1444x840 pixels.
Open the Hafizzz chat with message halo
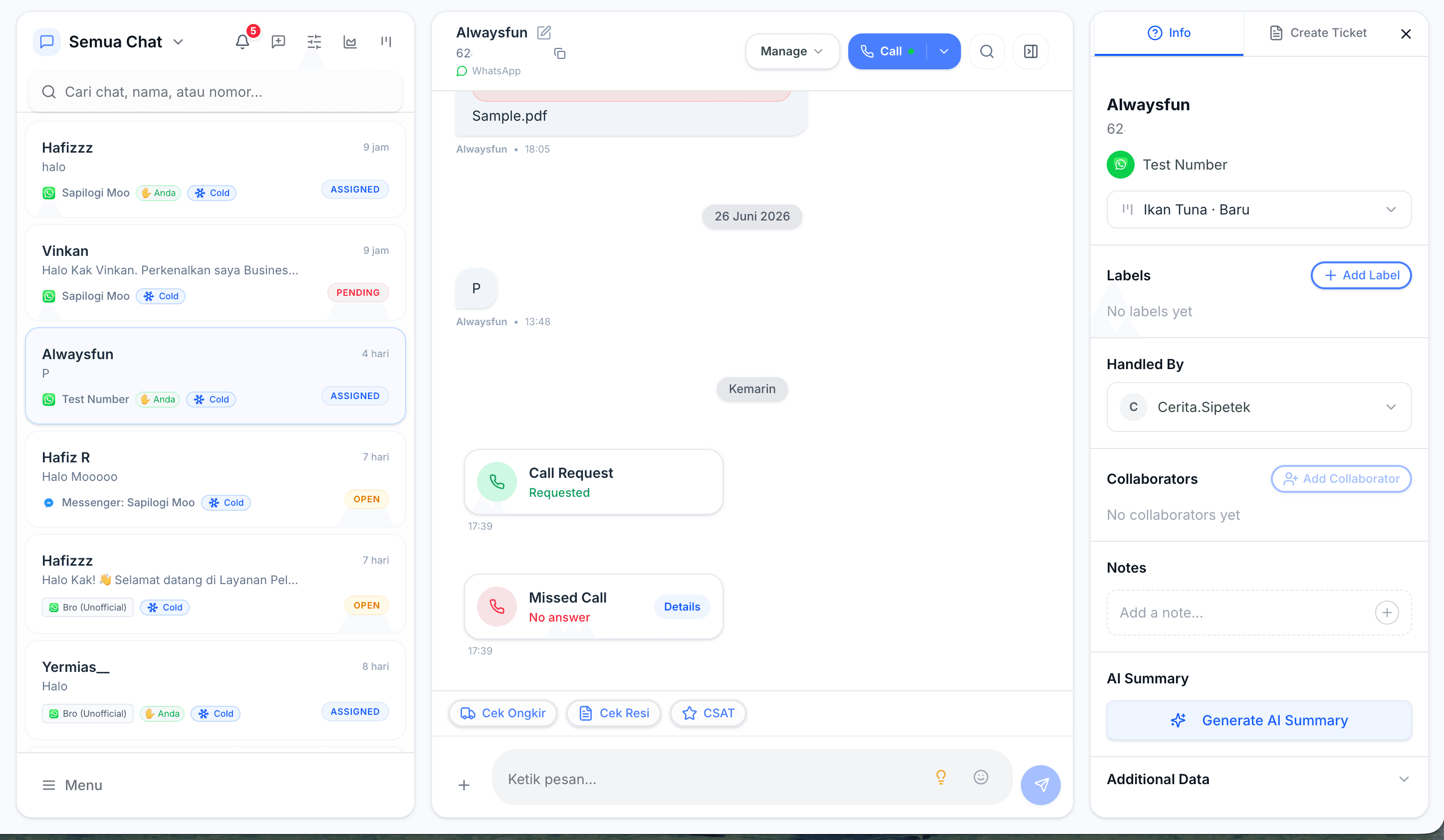tap(216, 169)
